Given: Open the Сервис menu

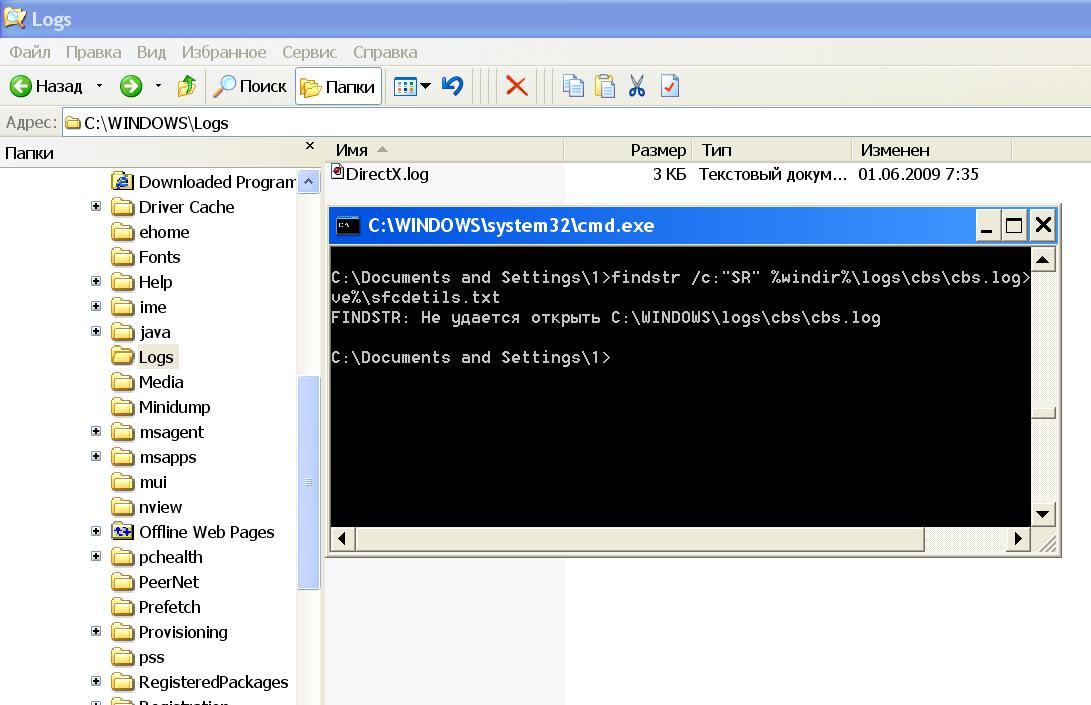Looking at the screenshot, I should coord(309,52).
